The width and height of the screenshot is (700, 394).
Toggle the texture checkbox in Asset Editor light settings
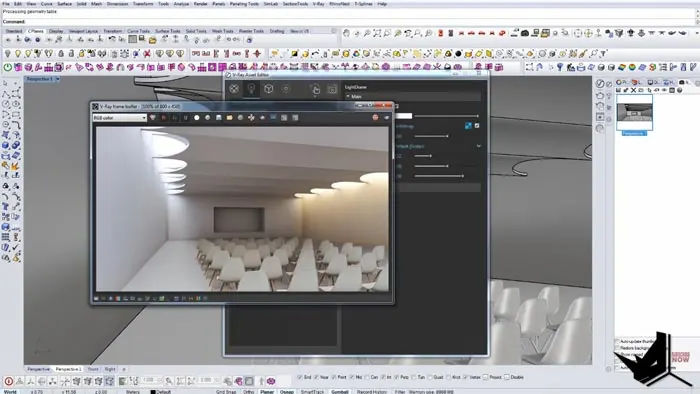[x=477, y=126]
